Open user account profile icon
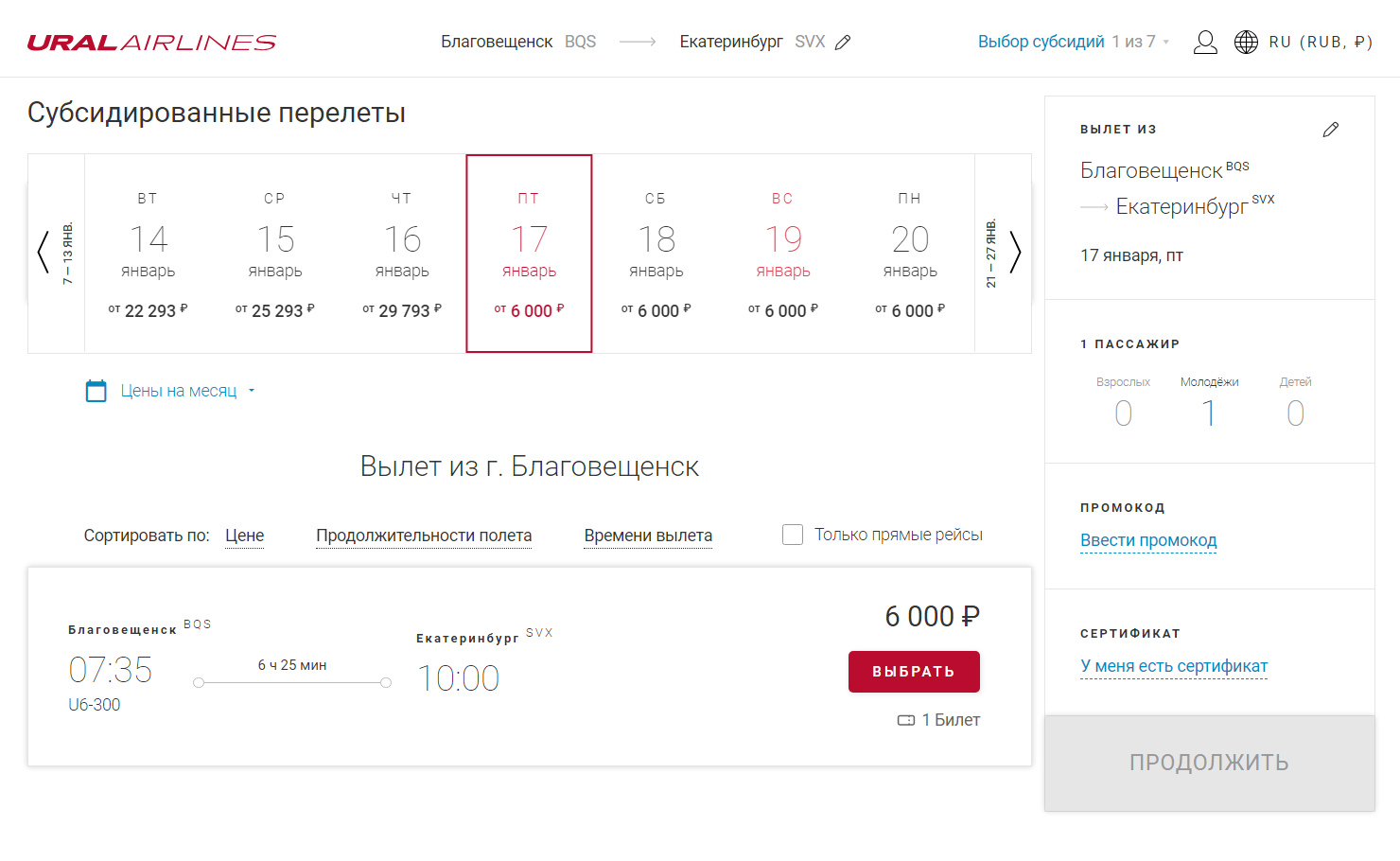 [1205, 42]
